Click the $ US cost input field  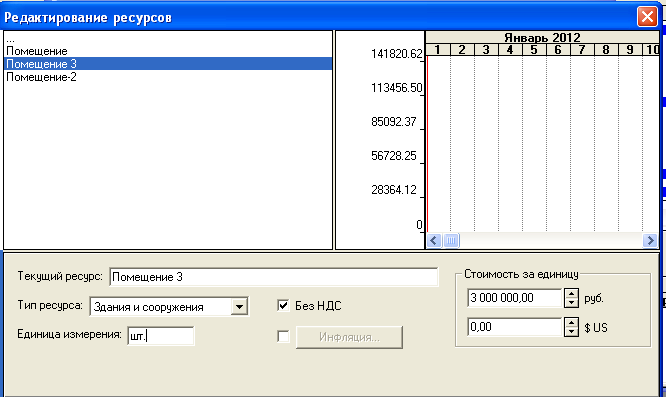pos(514,327)
